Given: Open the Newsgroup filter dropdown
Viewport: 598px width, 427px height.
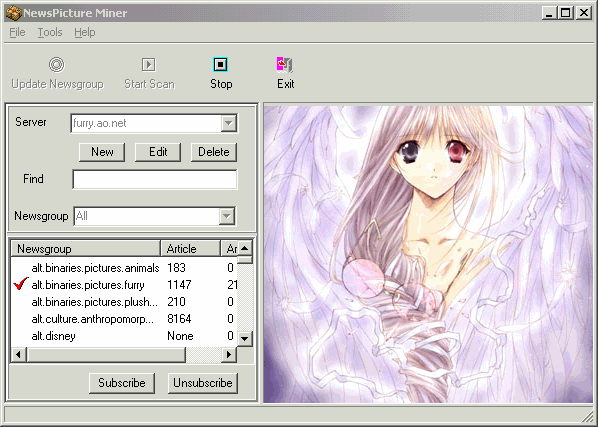Looking at the screenshot, I should click(x=227, y=216).
